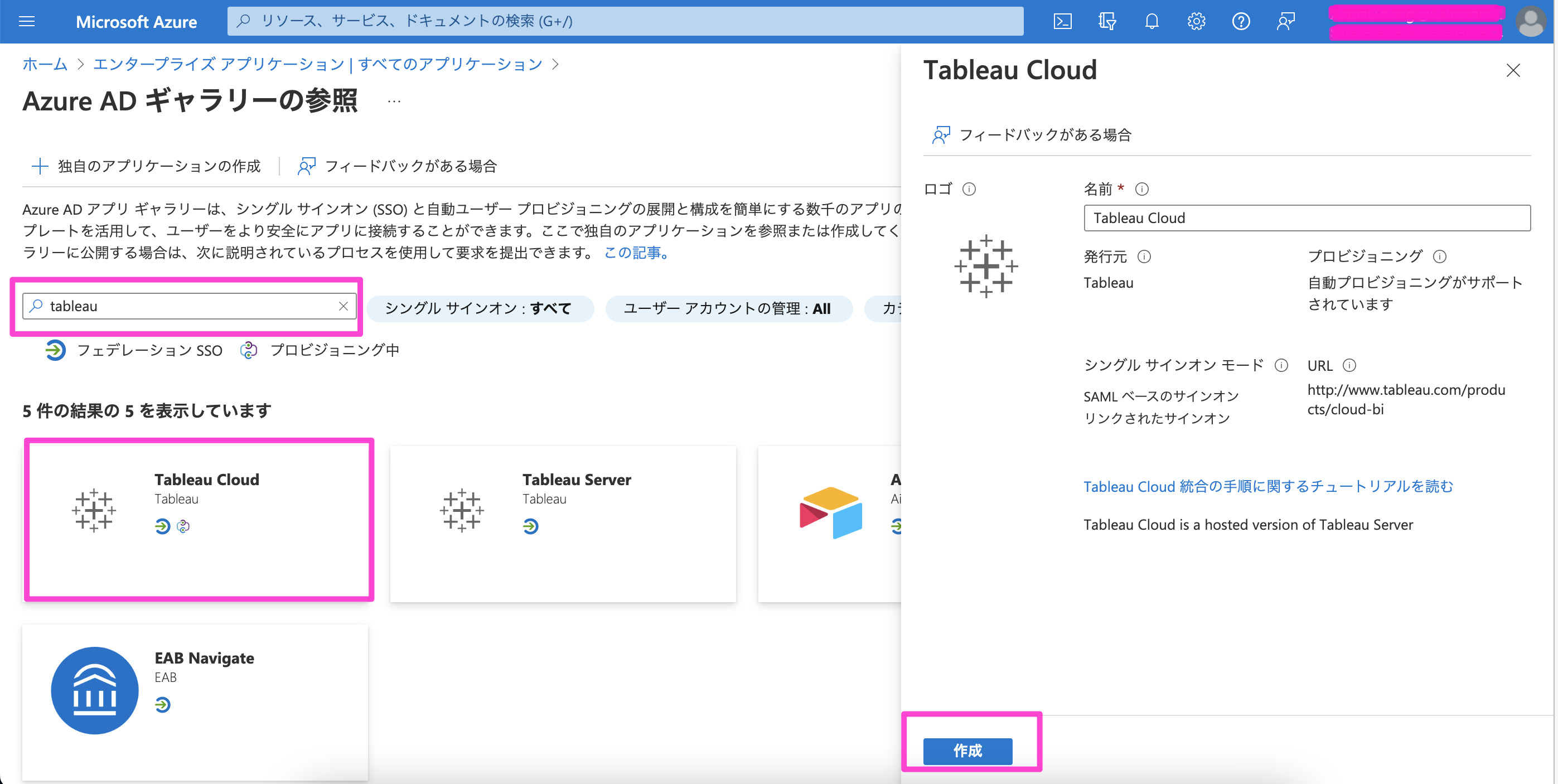Click the EAB Navigate app icon
Viewport: 1558px width, 784px height.
coord(95,690)
